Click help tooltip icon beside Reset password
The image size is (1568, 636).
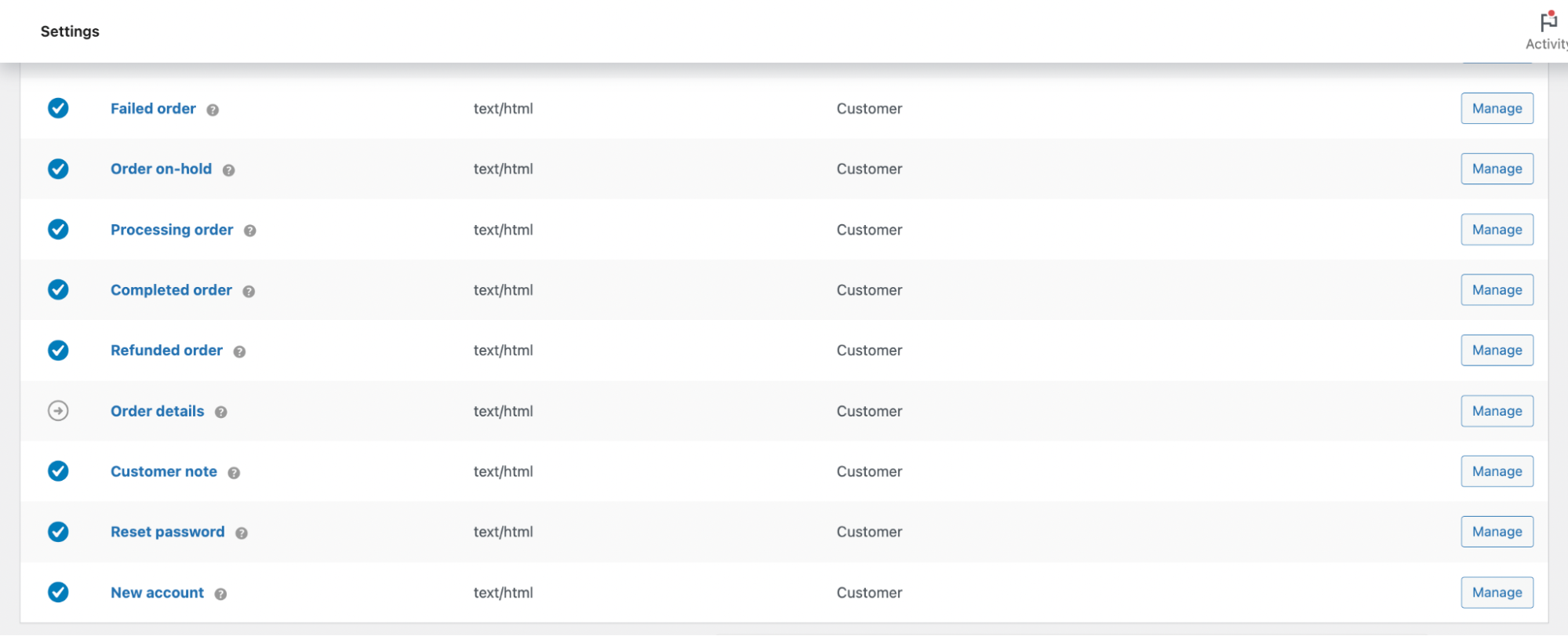pyautogui.click(x=242, y=533)
